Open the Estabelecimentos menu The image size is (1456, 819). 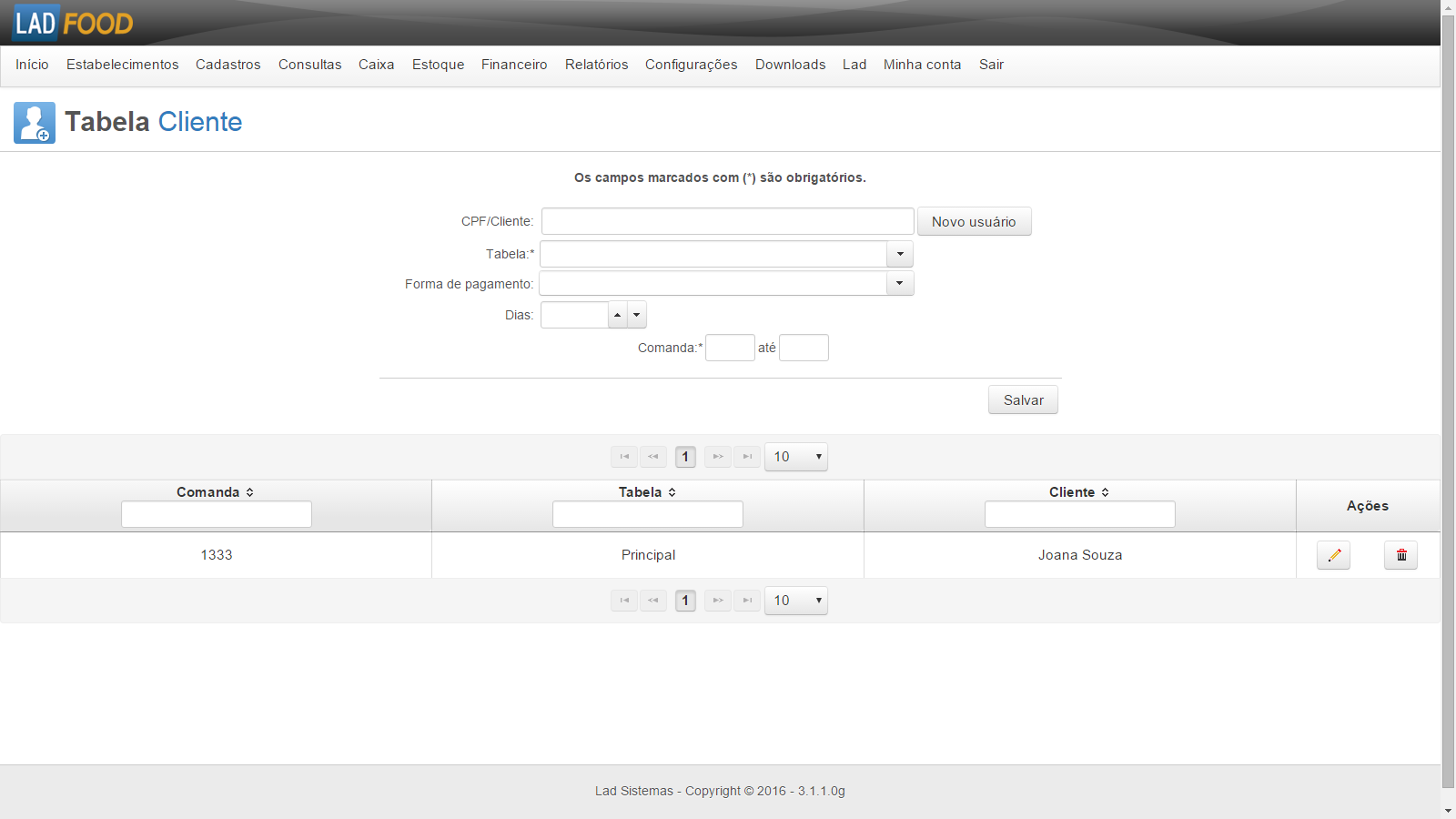point(123,65)
